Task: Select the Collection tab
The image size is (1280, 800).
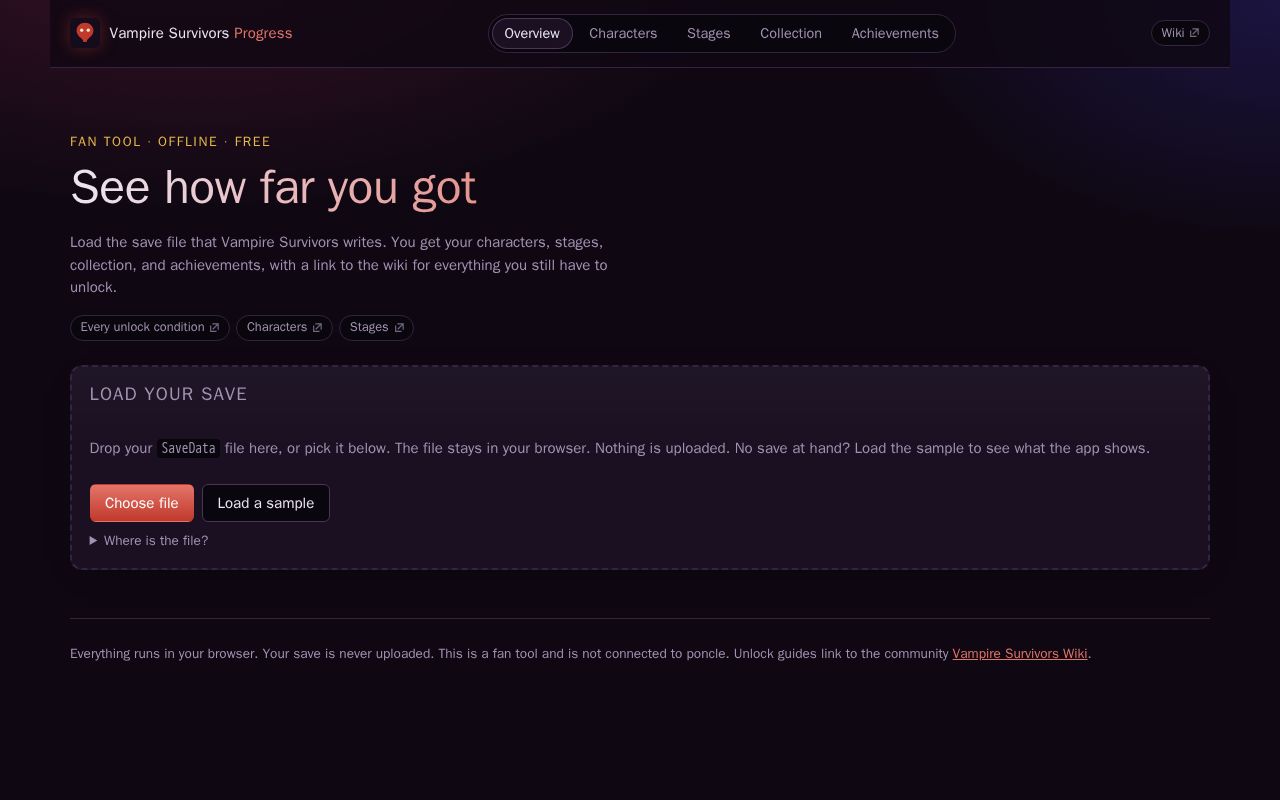Action: (x=791, y=33)
